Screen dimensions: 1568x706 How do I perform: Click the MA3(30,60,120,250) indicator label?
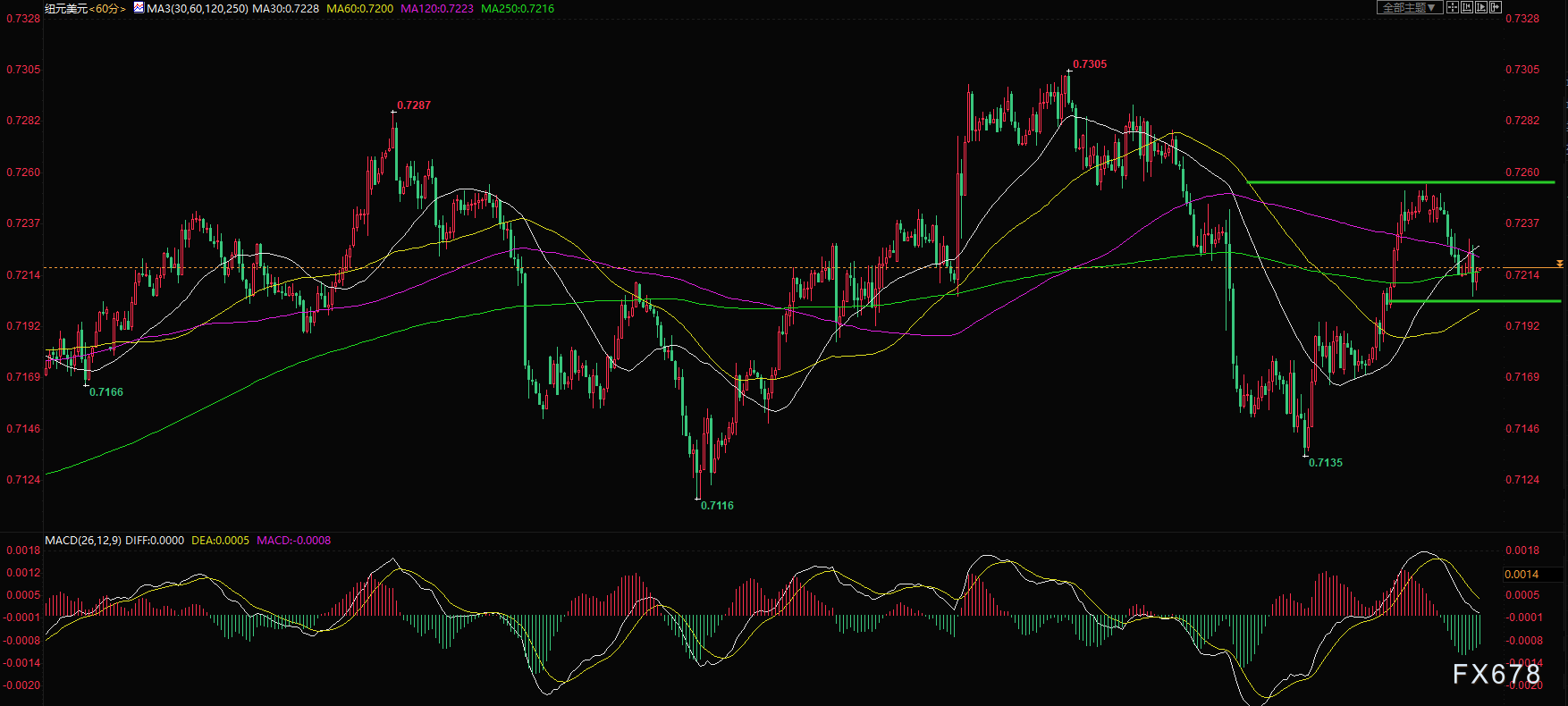(198, 8)
